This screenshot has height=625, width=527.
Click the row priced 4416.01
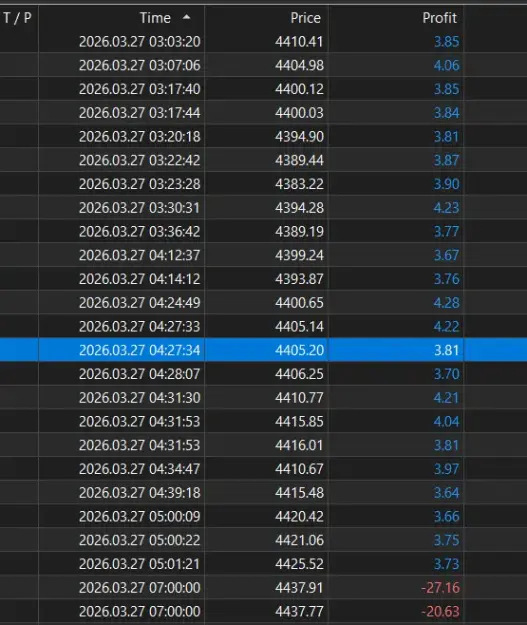(264, 445)
